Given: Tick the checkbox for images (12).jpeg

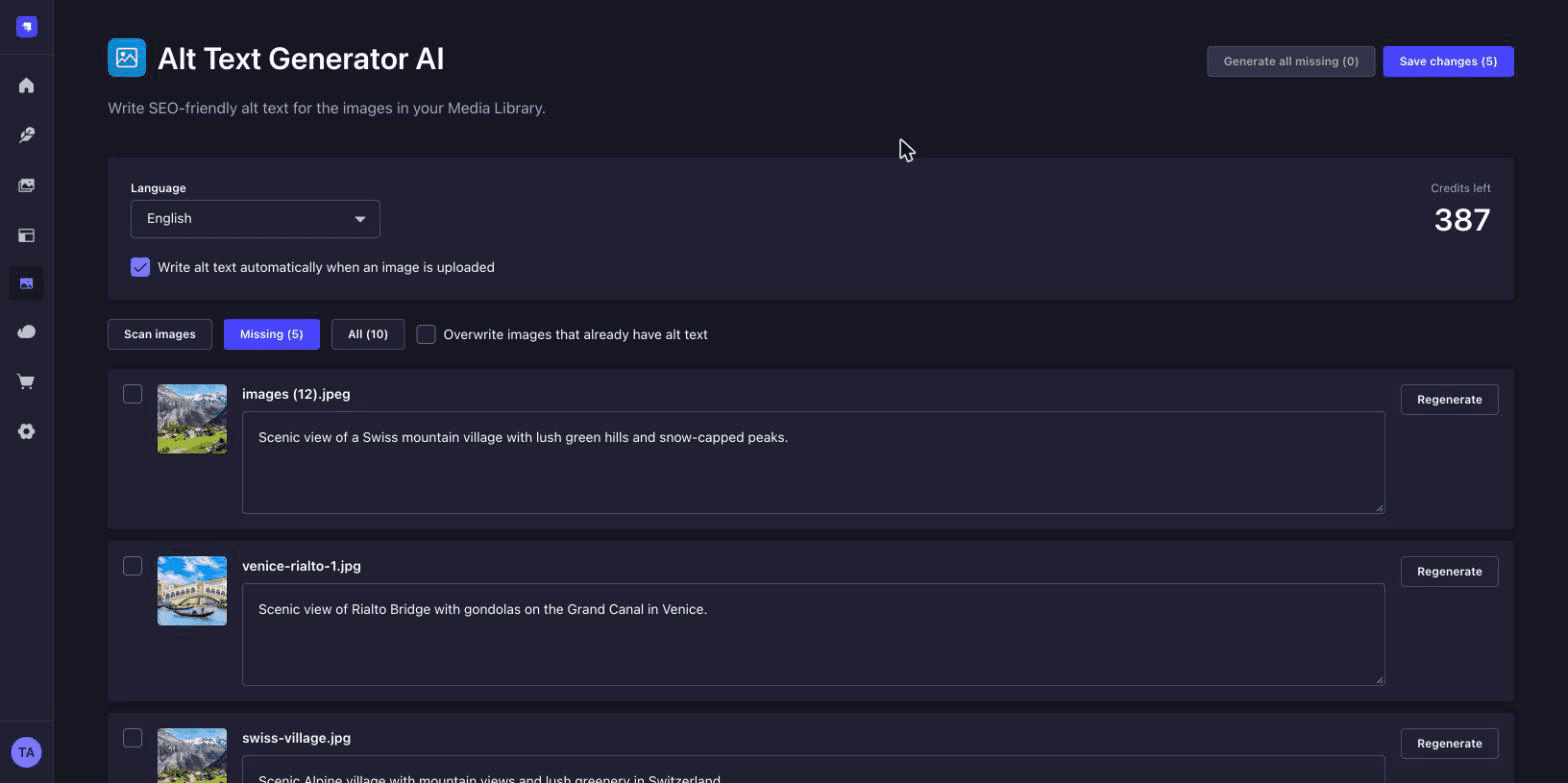Looking at the screenshot, I should point(132,394).
